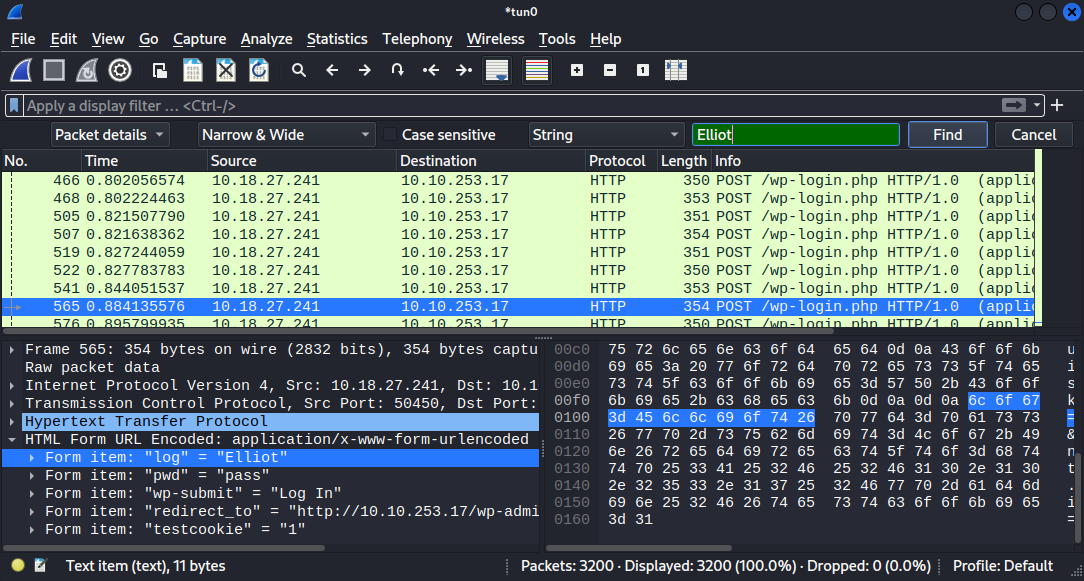Stop the running capture

click(x=54, y=70)
